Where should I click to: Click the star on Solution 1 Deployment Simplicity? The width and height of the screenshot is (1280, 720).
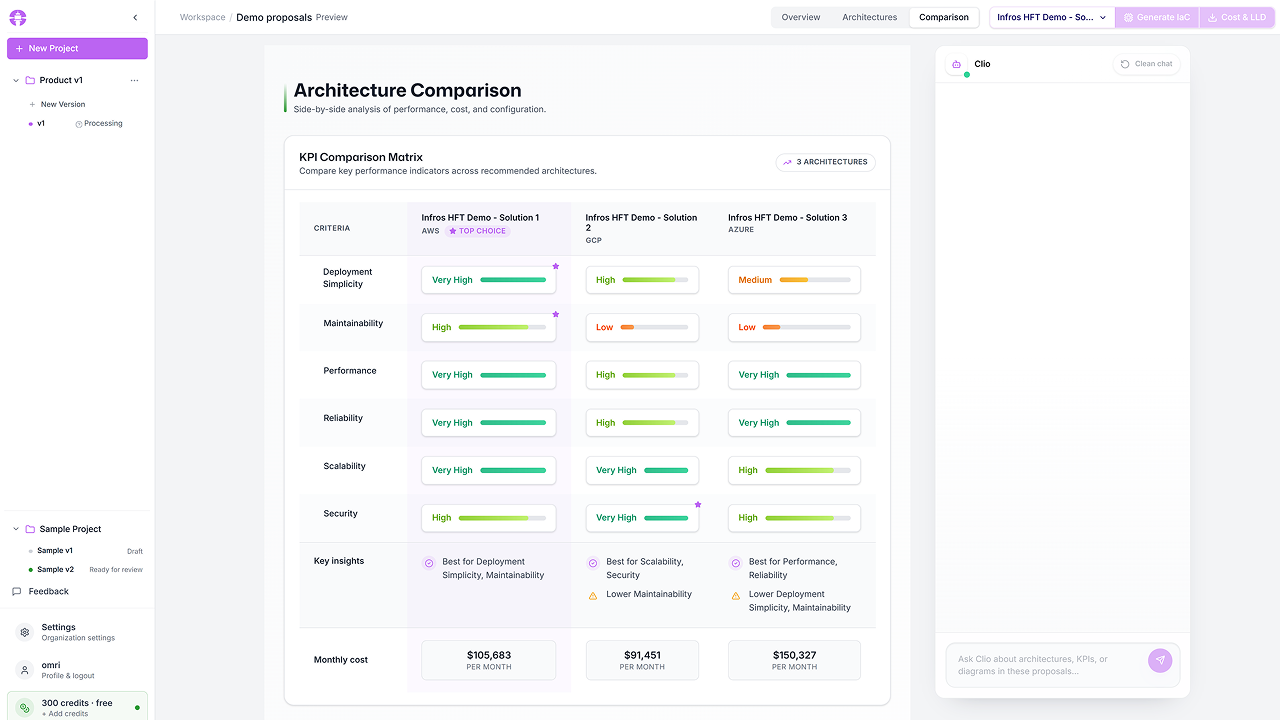(556, 266)
